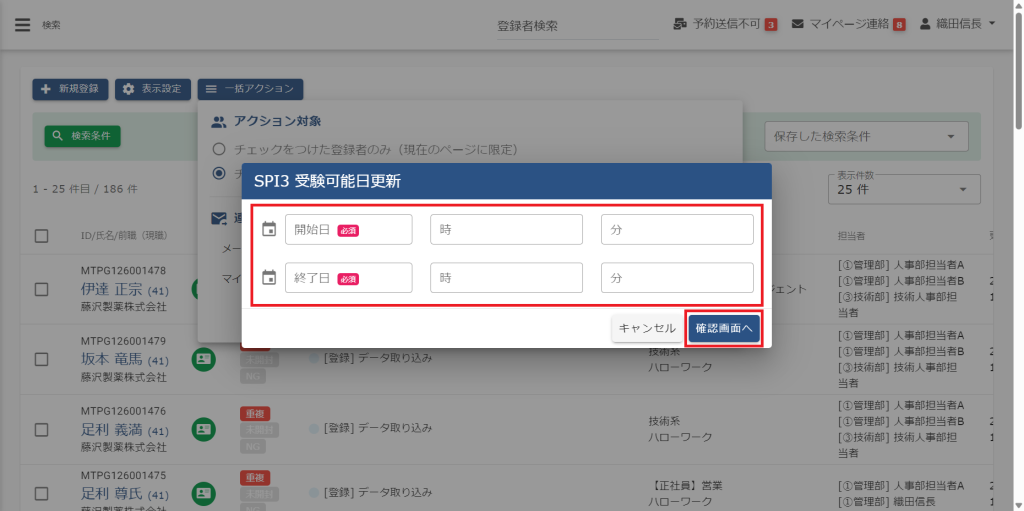Click the green profile card icon for 足利 尊氏
The width and height of the screenshot is (1024, 511).
pyautogui.click(x=204, y=493)
